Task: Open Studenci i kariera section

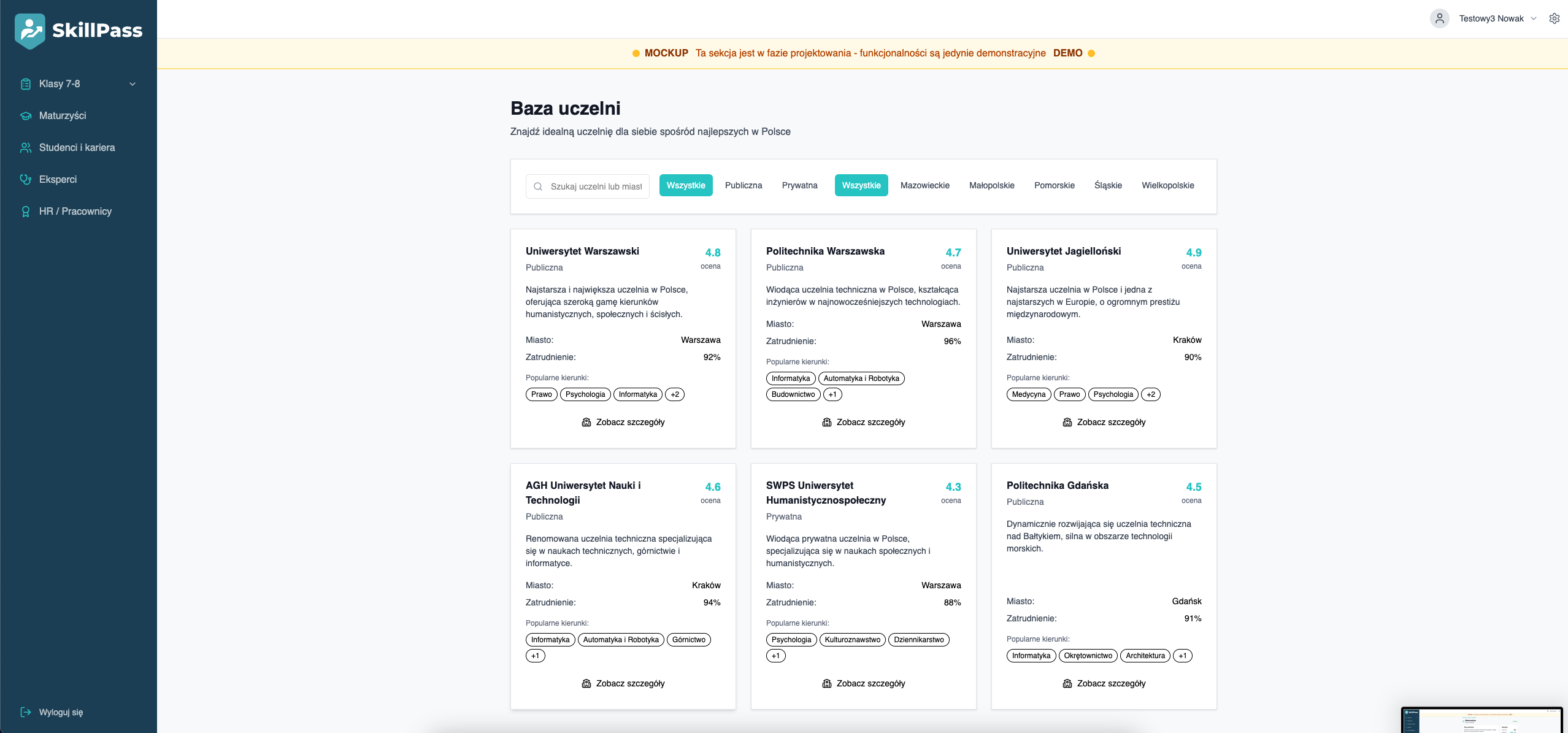Action: [x=79, y=148]
